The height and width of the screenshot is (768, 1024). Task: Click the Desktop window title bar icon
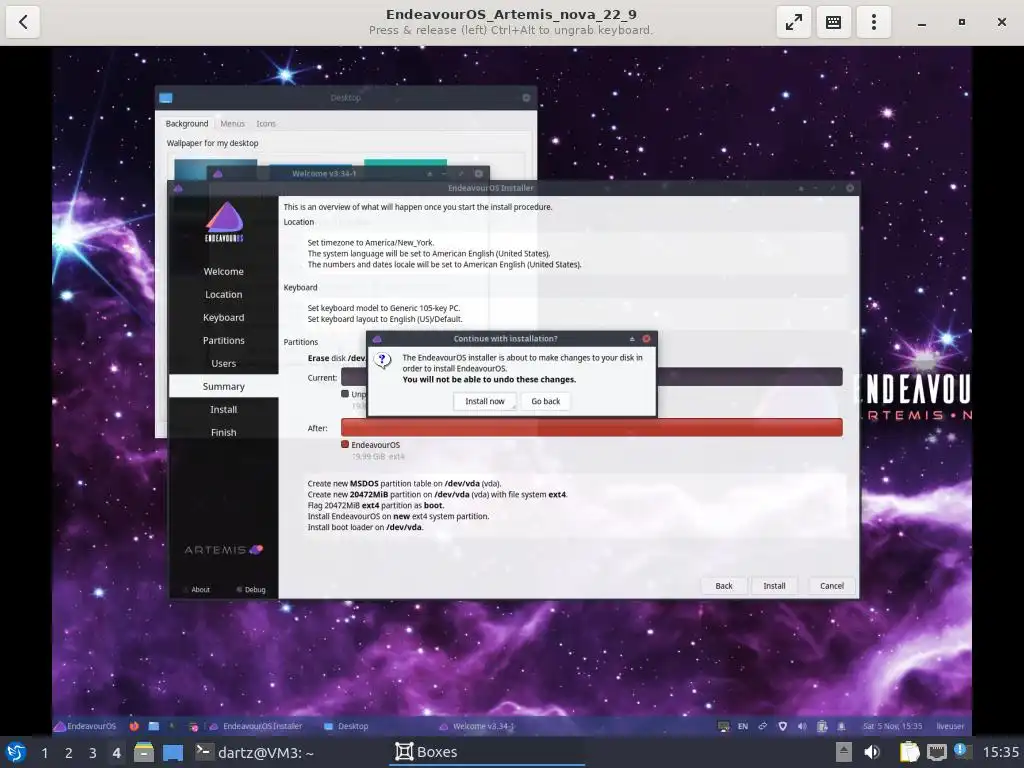(166, 98)
